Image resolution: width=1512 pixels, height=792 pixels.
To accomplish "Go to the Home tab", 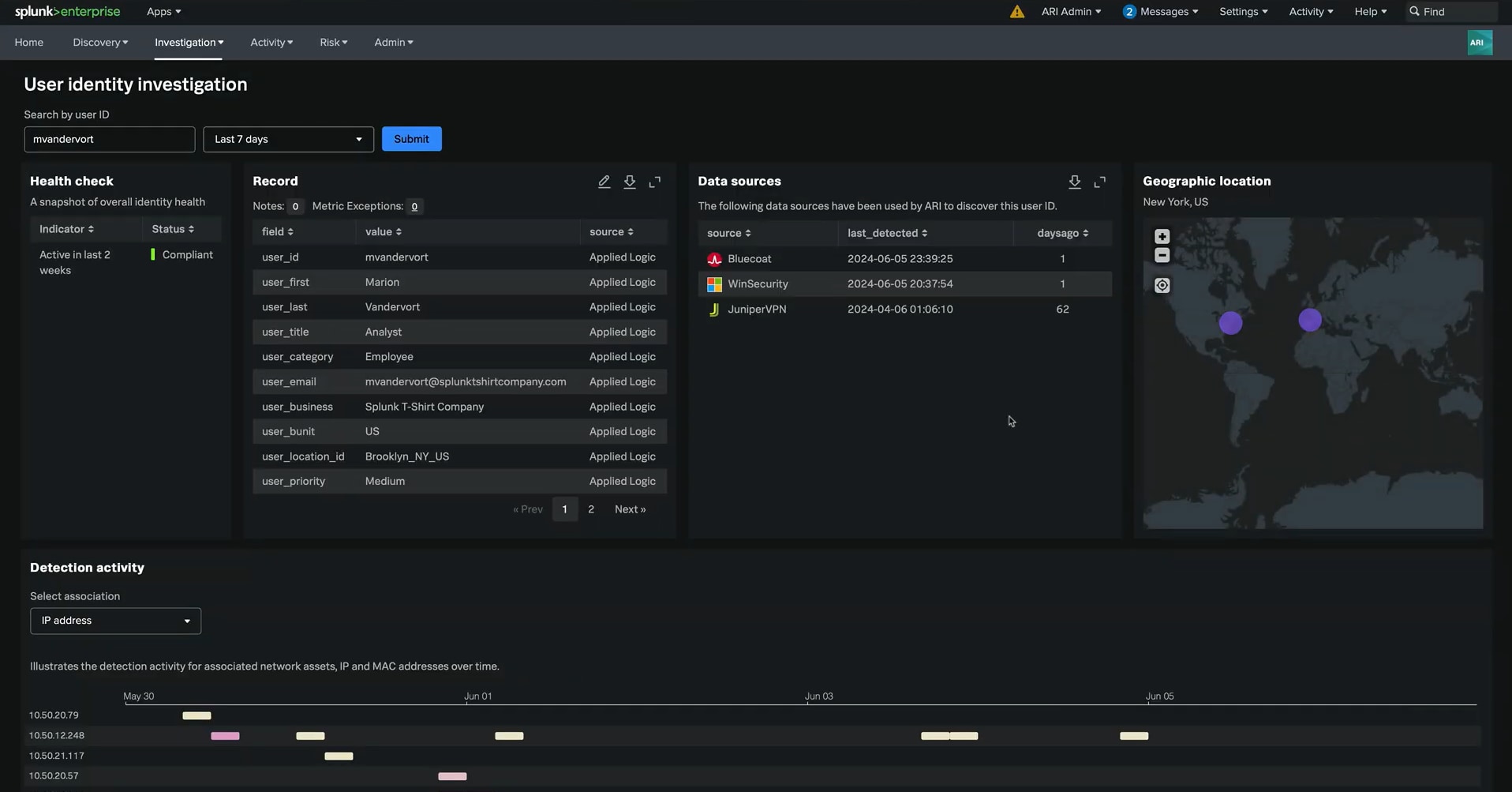I will (29, 43).
